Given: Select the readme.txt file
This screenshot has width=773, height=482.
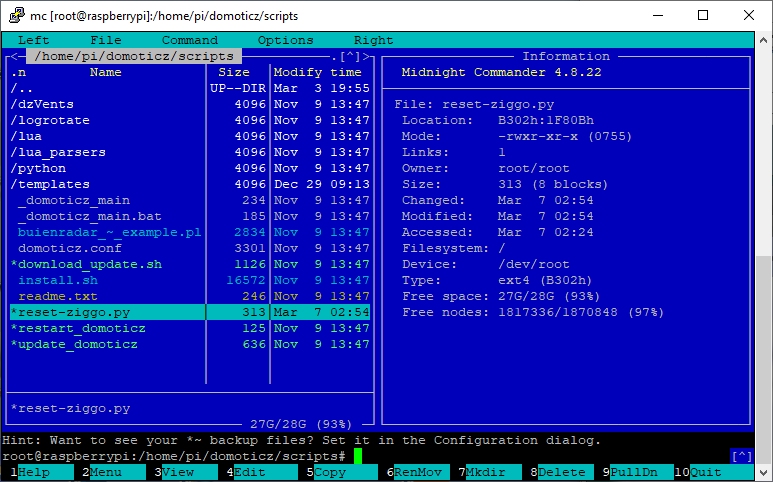Looking at the screenshot, I should click(190, 297).
